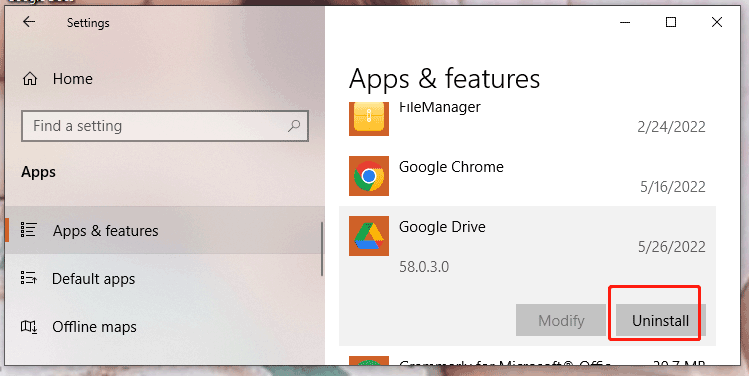This screenshot has height=376, width=749.
Task: Click the magnifier icon in the search box
Action: pyautogui.click(x=294, y=126)
